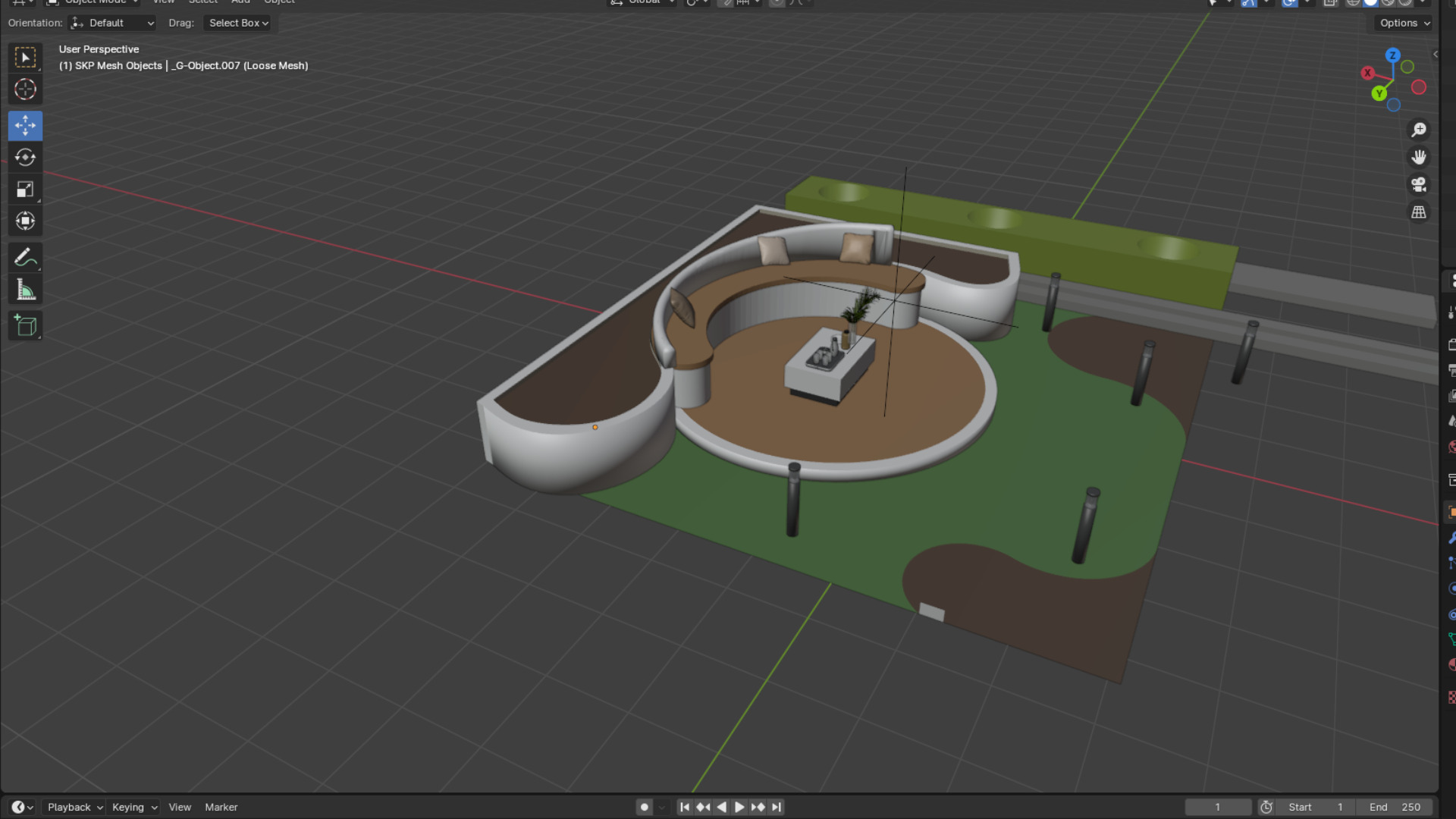Open the Playback menu
Viewport: 1456px width, 819px height.
click(74, 807)
